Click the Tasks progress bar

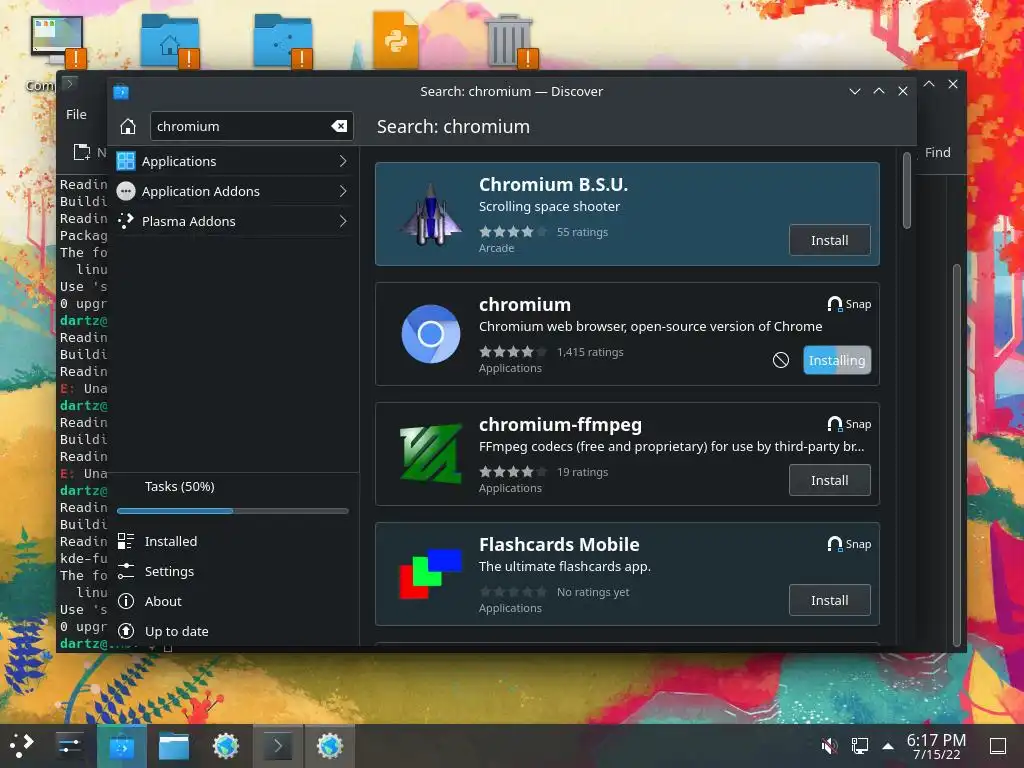pyautogui.click(x=232, y=511)
